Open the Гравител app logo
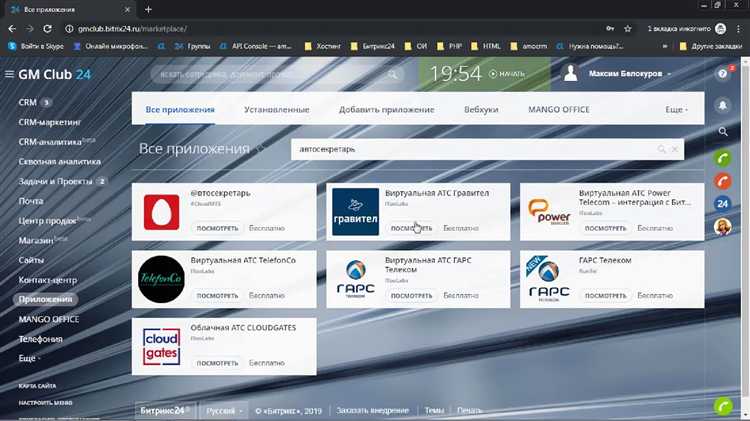 point(355,212)
